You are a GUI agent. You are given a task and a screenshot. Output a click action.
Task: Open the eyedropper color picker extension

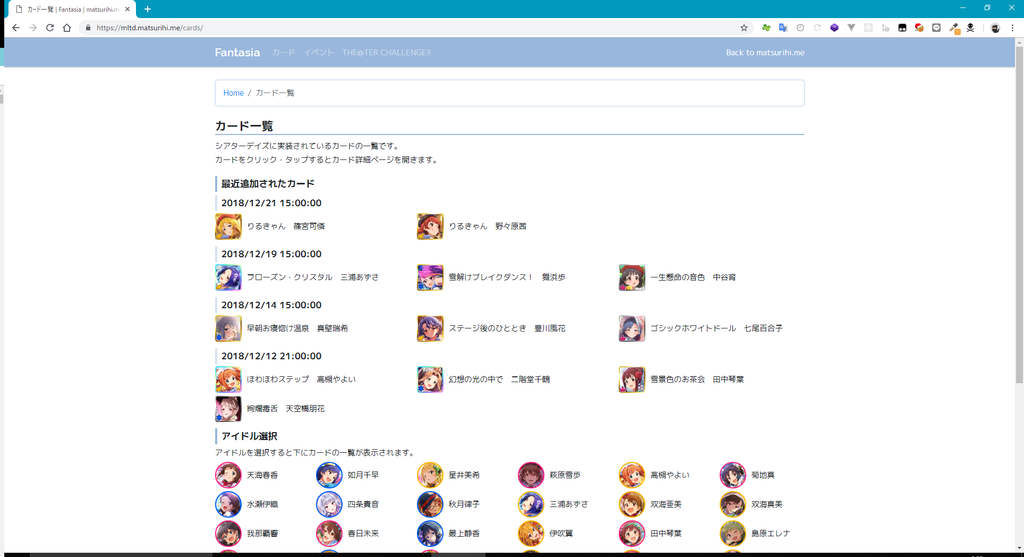(953, 28)
